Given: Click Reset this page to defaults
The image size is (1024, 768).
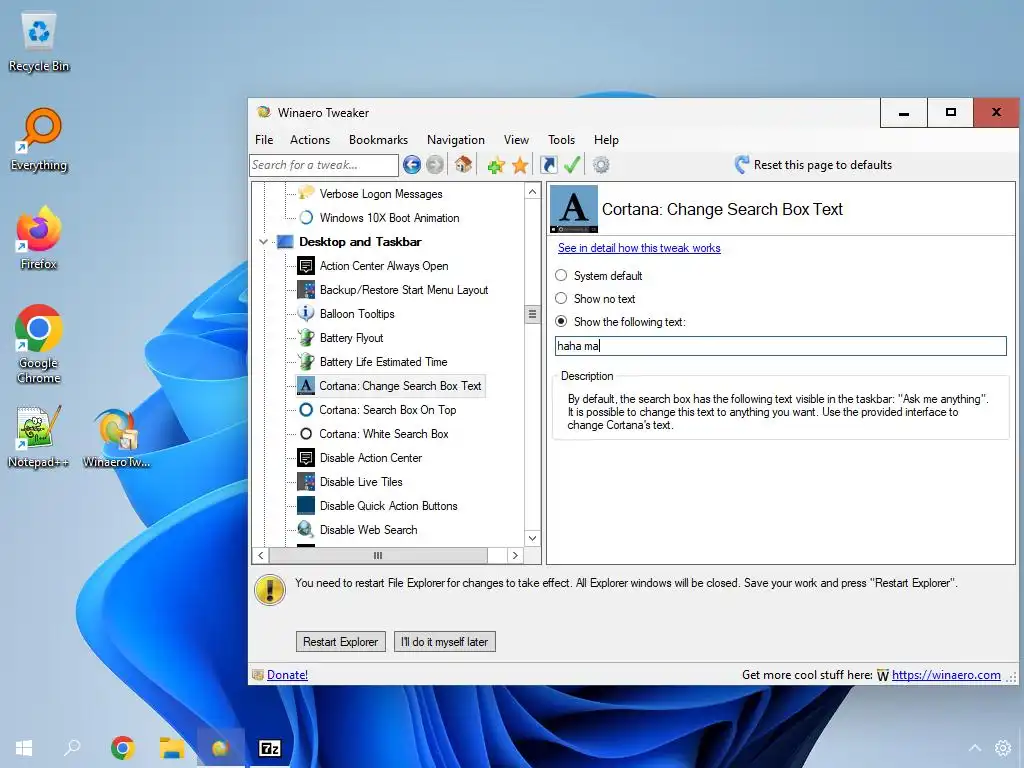Looking at the screenshot, I should point(813,165).
